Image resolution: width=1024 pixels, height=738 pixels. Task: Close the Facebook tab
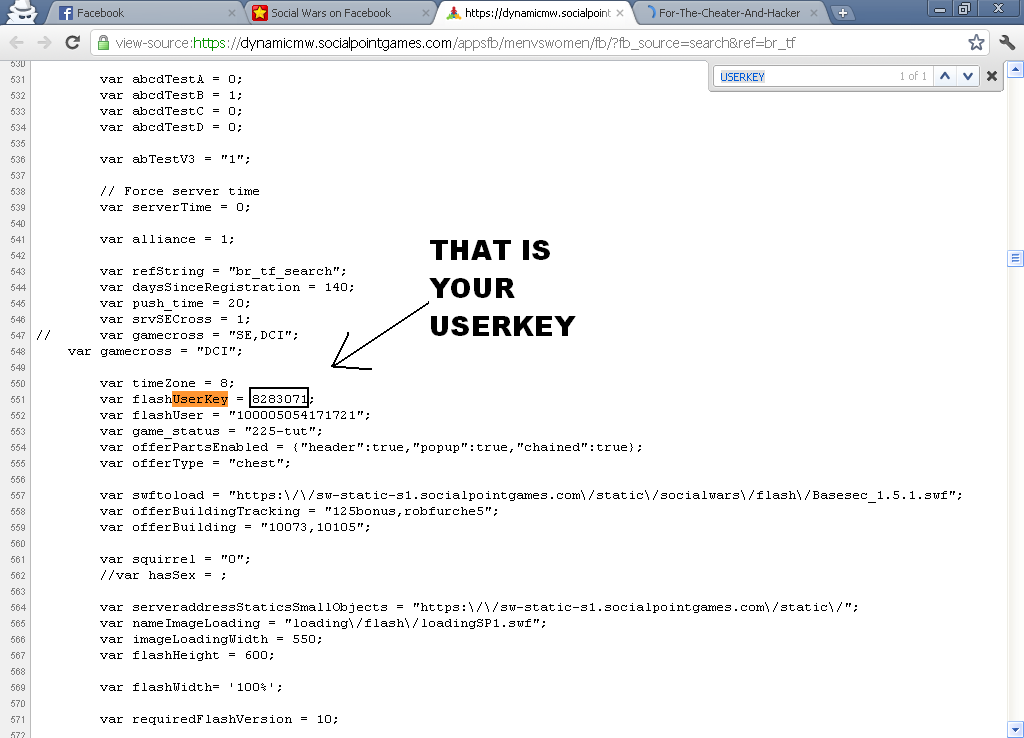click(x=231, y=13)
